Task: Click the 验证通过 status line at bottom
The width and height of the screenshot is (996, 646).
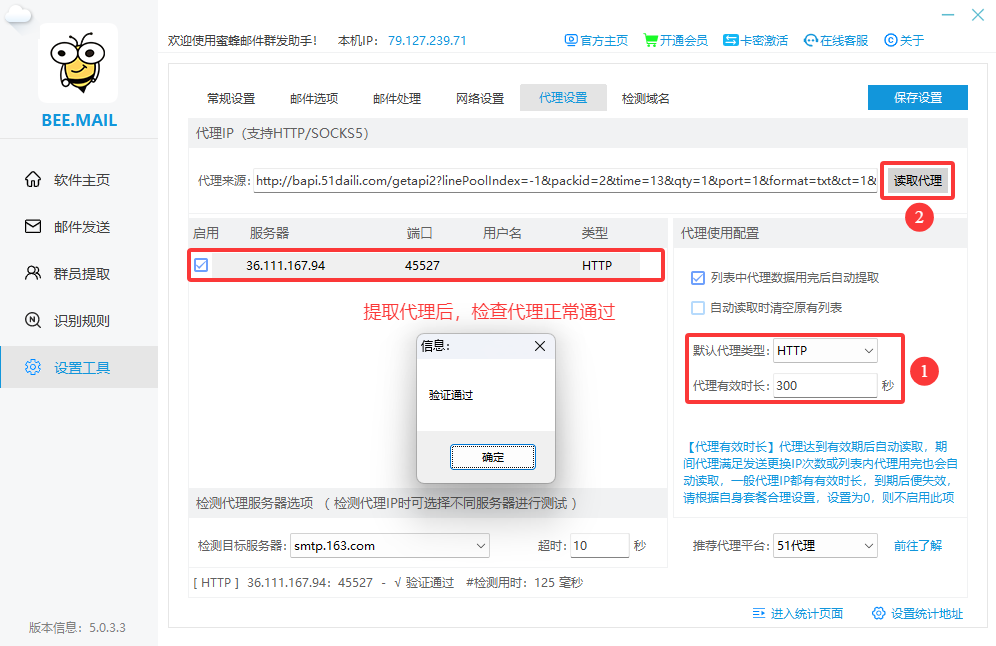Action: tap(387, 582)
